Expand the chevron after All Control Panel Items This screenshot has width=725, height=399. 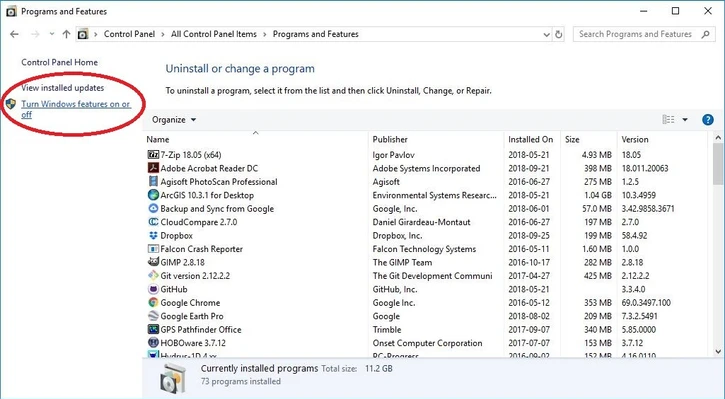265,34
